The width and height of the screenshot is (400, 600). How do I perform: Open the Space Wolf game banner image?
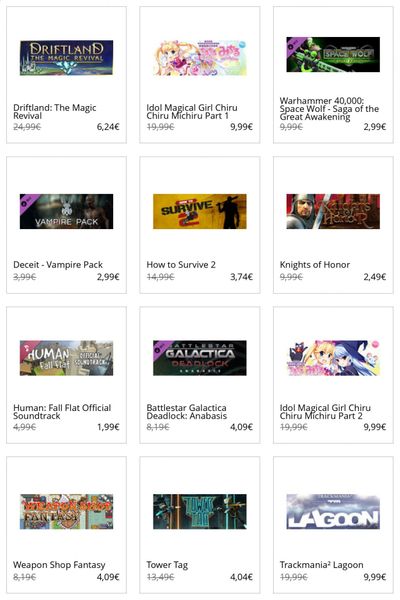point(333,54)
